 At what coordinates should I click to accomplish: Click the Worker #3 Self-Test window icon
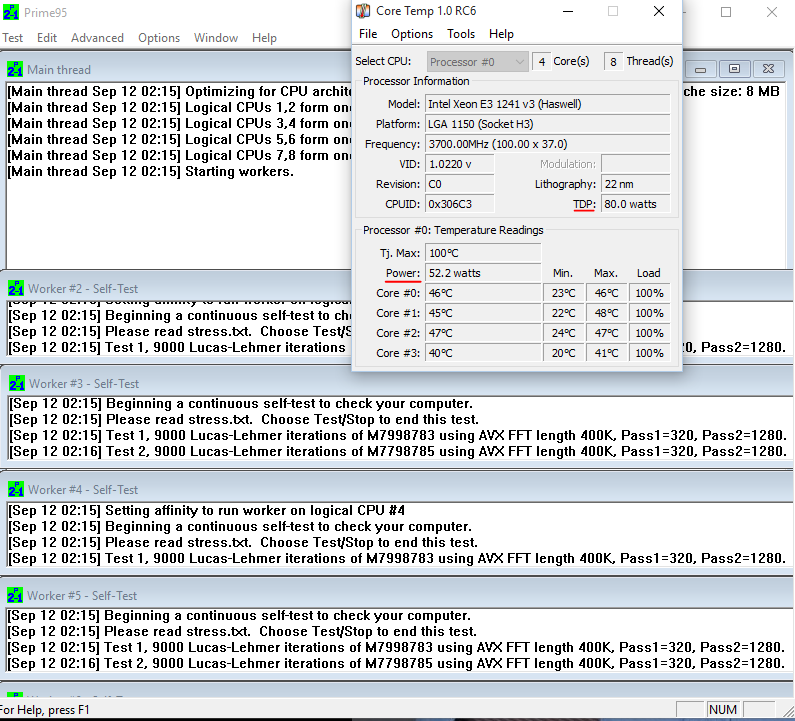tap(17, 383)
